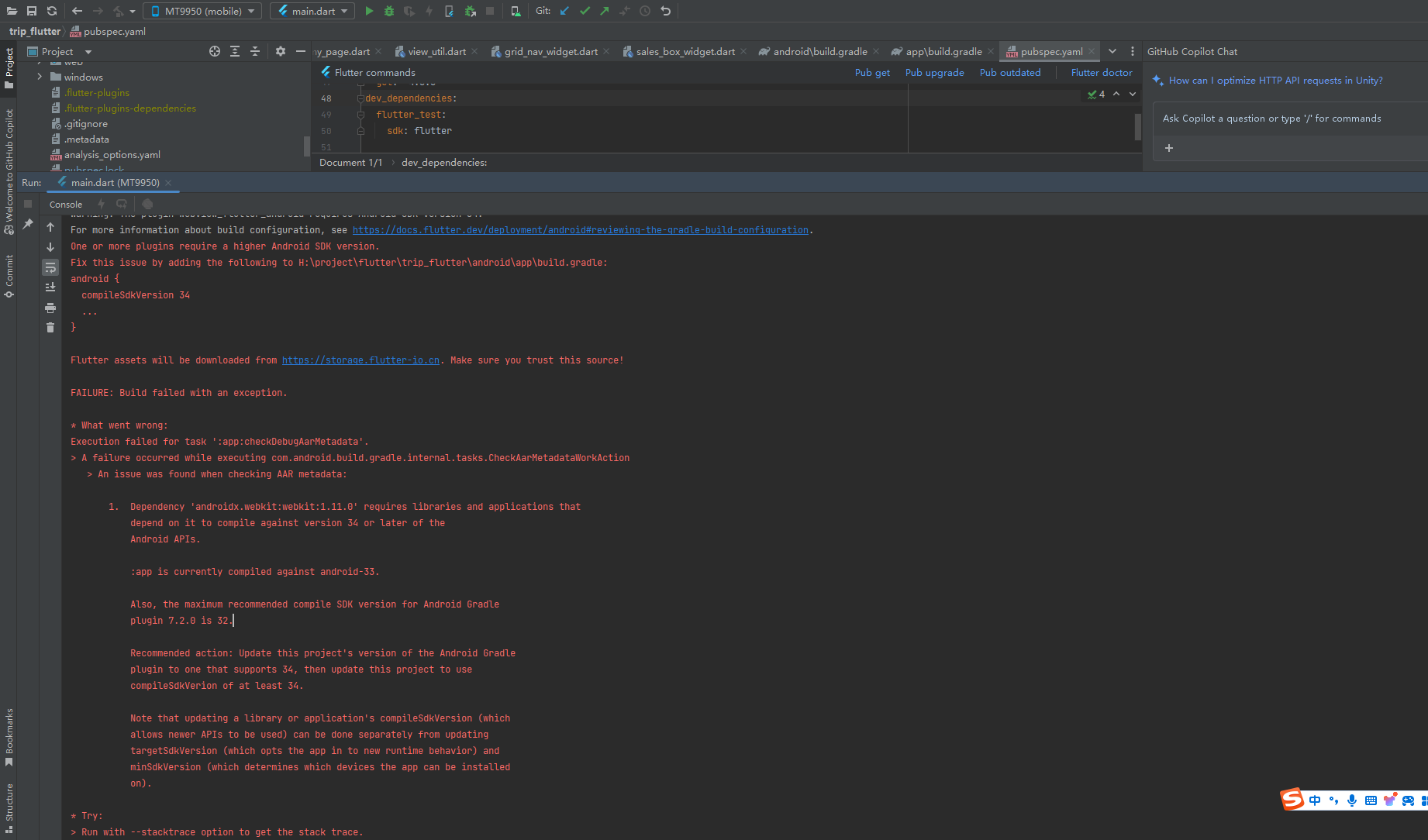Switch to sales_box_widget.dart tab
The height and width of the screenshot is (840, 1428).
click(685, 51)
